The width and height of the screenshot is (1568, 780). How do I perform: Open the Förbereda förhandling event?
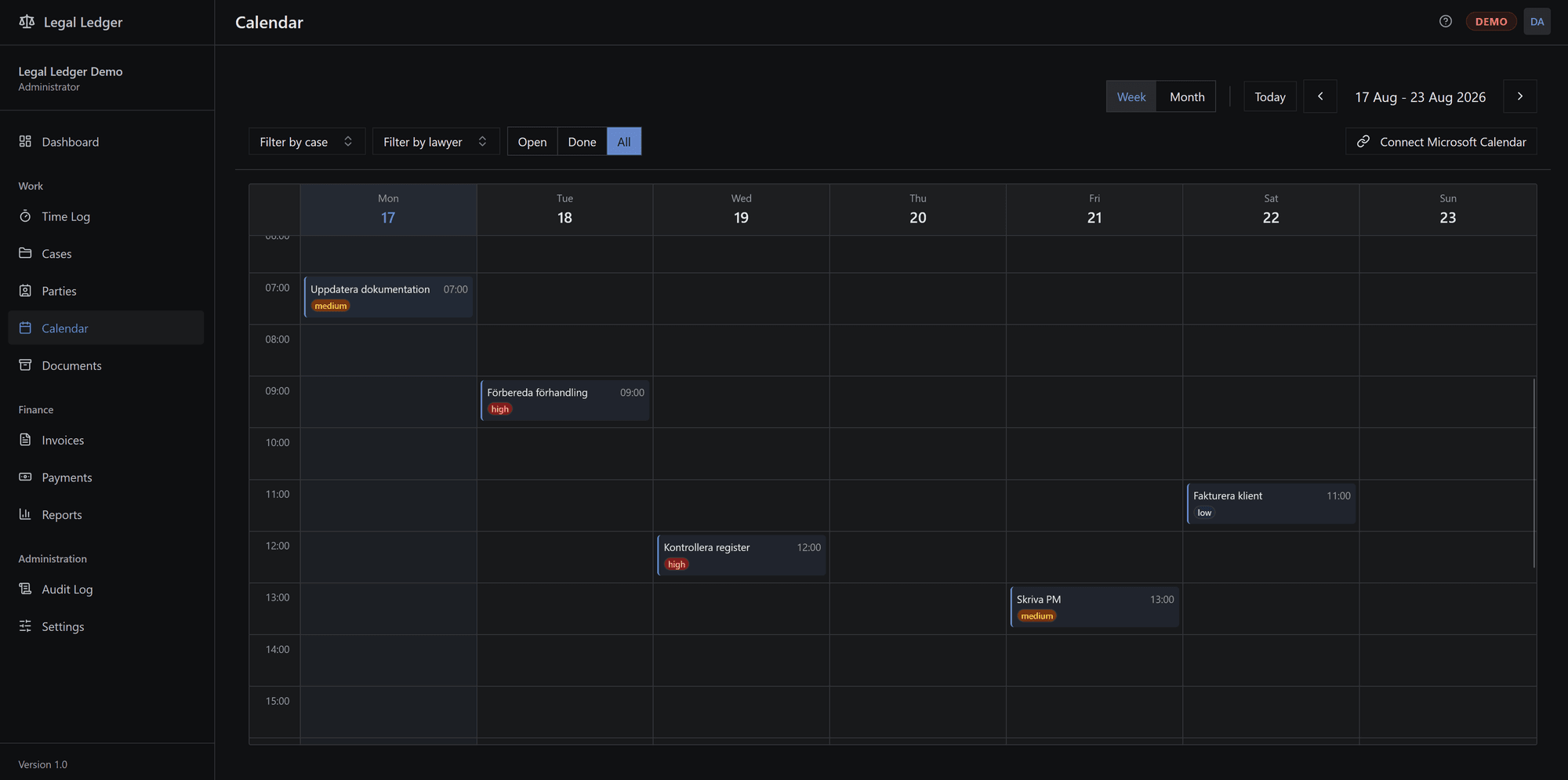point(564,400)
